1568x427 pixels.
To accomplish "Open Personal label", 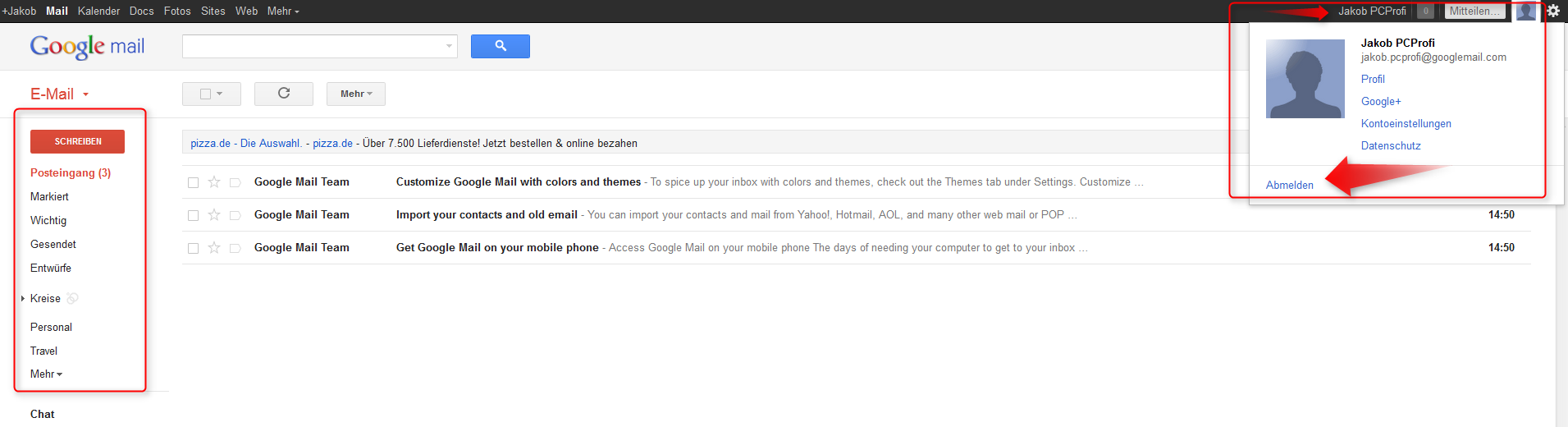I will [x=51, y=327].
